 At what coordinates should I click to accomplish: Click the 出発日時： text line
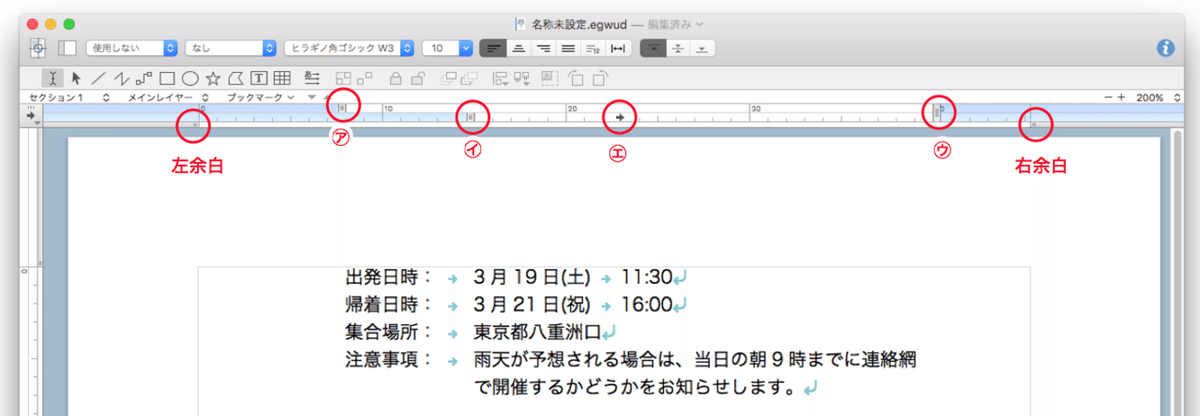click(515, 277)
